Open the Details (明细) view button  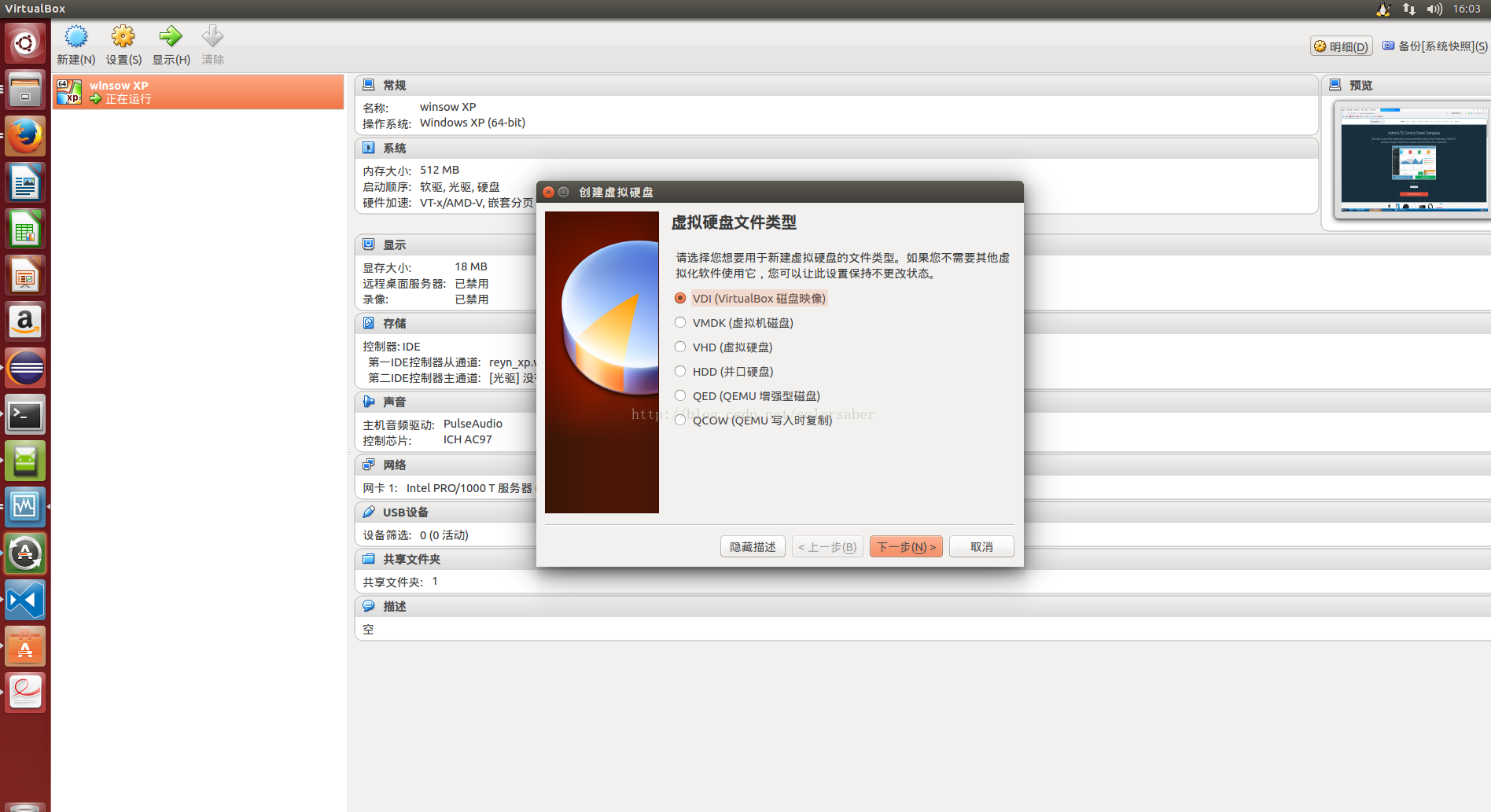point(1342,46)
